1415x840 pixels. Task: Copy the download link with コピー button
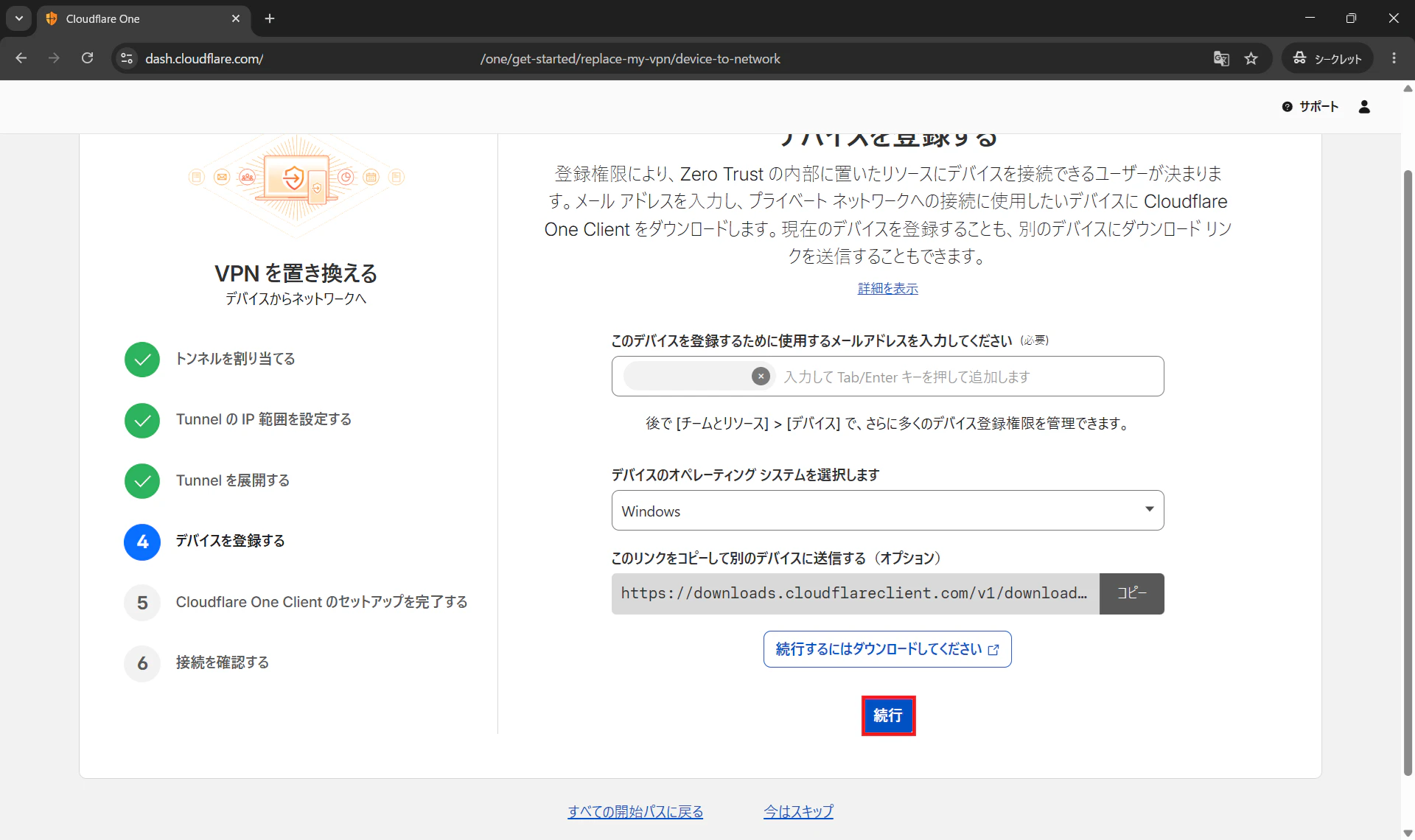tap(1132, 594)
